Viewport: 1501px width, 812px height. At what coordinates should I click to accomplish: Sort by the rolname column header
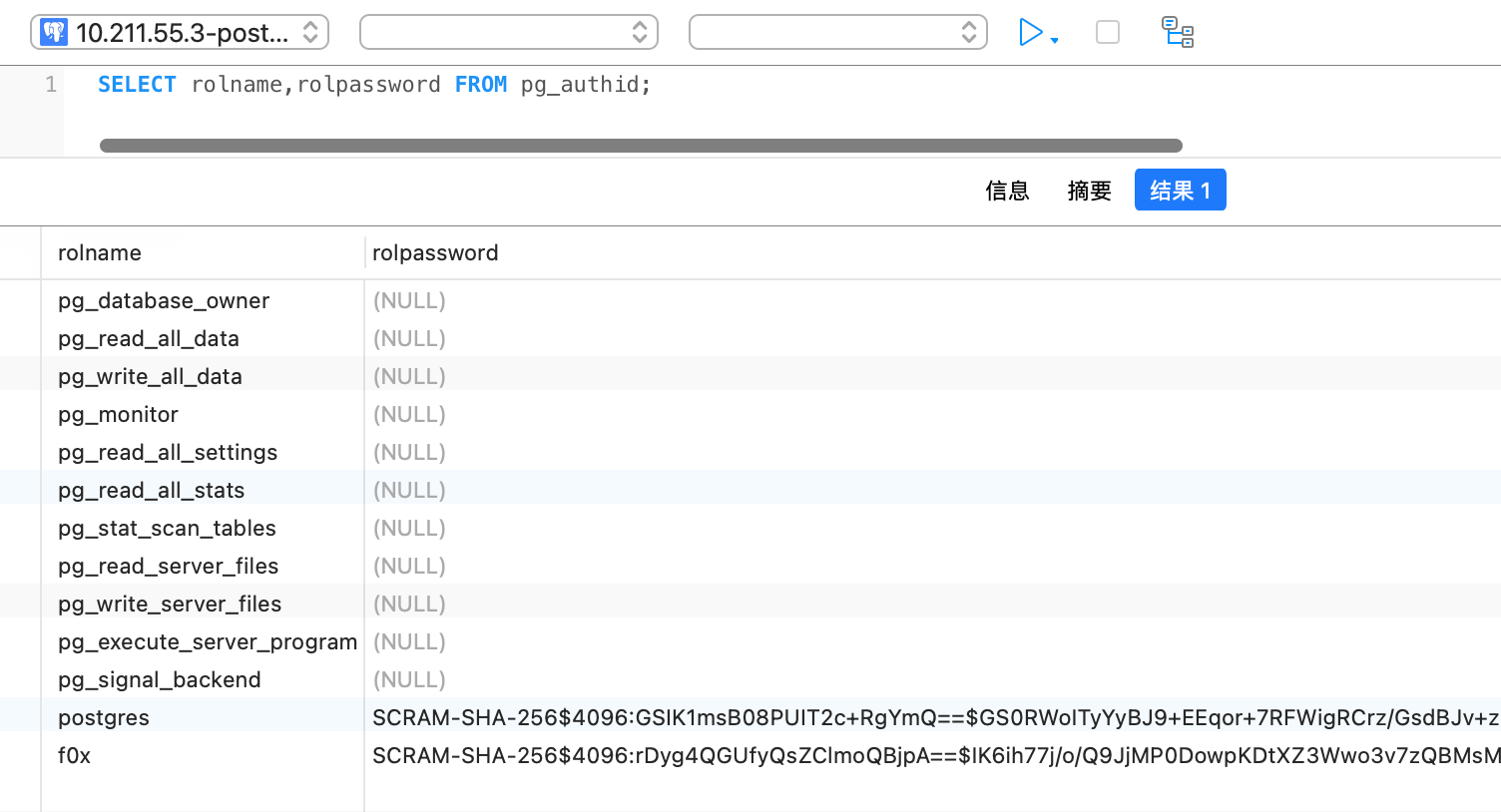pyautogui.click(x=99, y=252)
